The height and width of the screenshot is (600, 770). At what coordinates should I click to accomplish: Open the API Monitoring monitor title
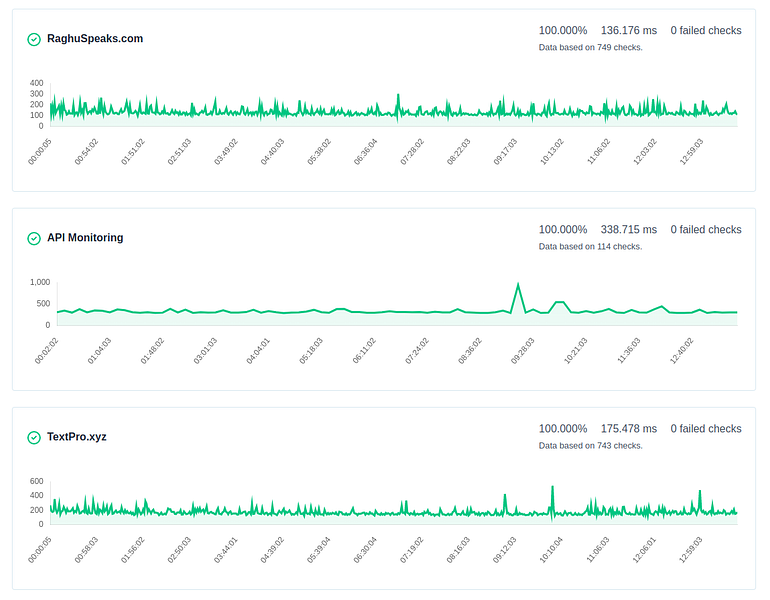pyautogui.click(x=85, y=238)
